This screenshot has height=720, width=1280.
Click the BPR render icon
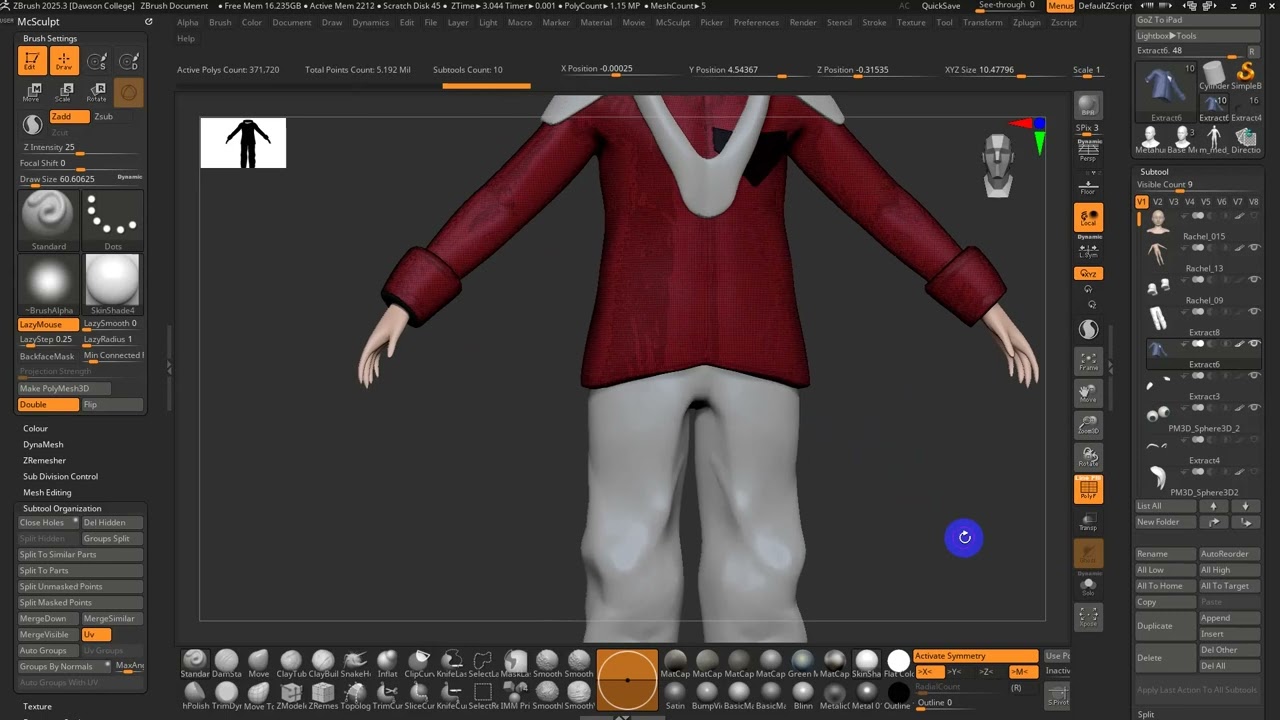[1088, 106]
